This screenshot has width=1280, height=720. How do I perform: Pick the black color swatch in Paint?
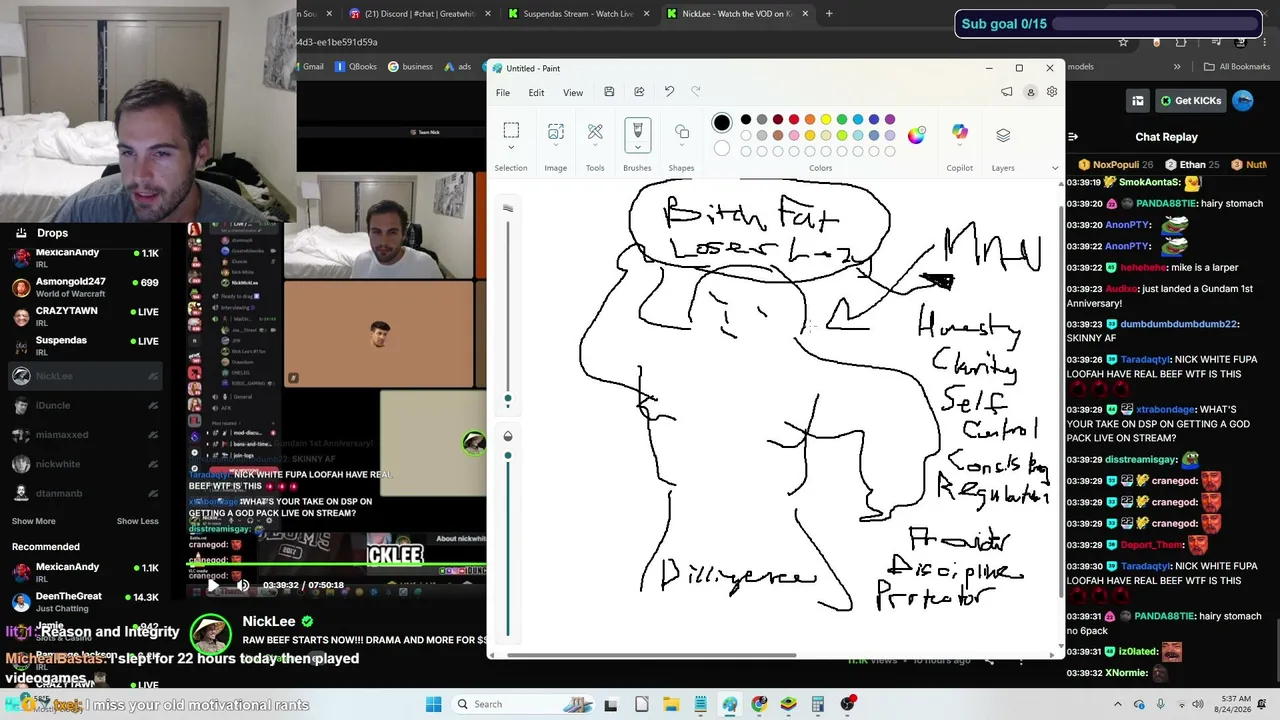pos(745,120)
